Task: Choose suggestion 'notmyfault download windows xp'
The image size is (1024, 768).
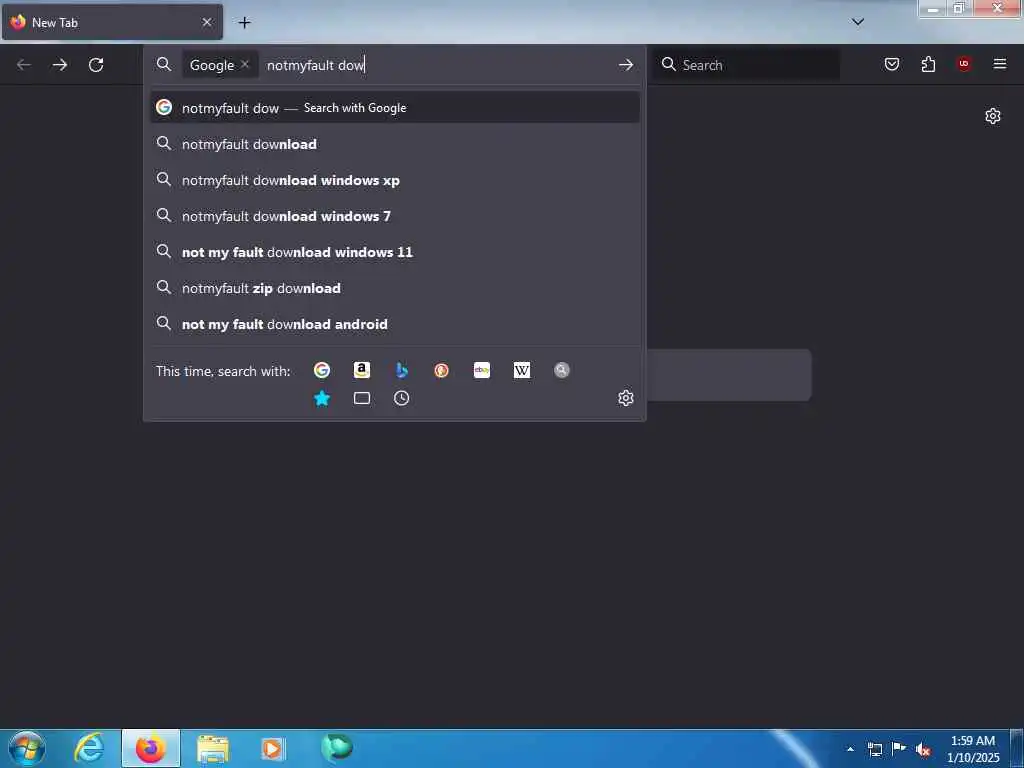Action: (x=394, y=180)
